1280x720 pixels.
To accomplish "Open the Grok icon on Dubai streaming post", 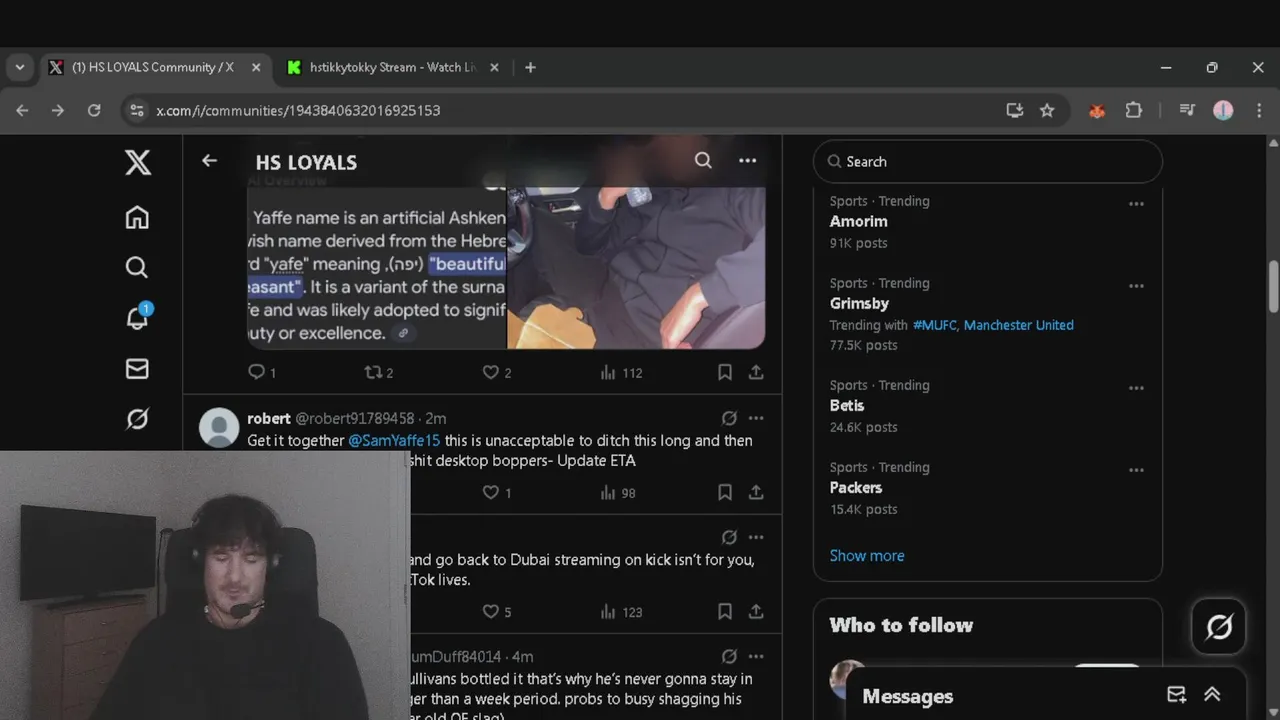I will coord(729,537).
